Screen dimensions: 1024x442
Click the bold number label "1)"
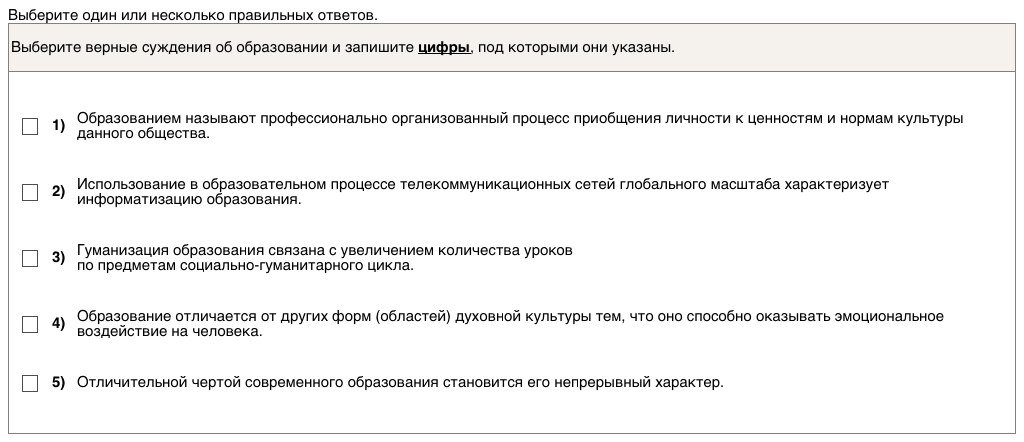(x=58, y=125)
